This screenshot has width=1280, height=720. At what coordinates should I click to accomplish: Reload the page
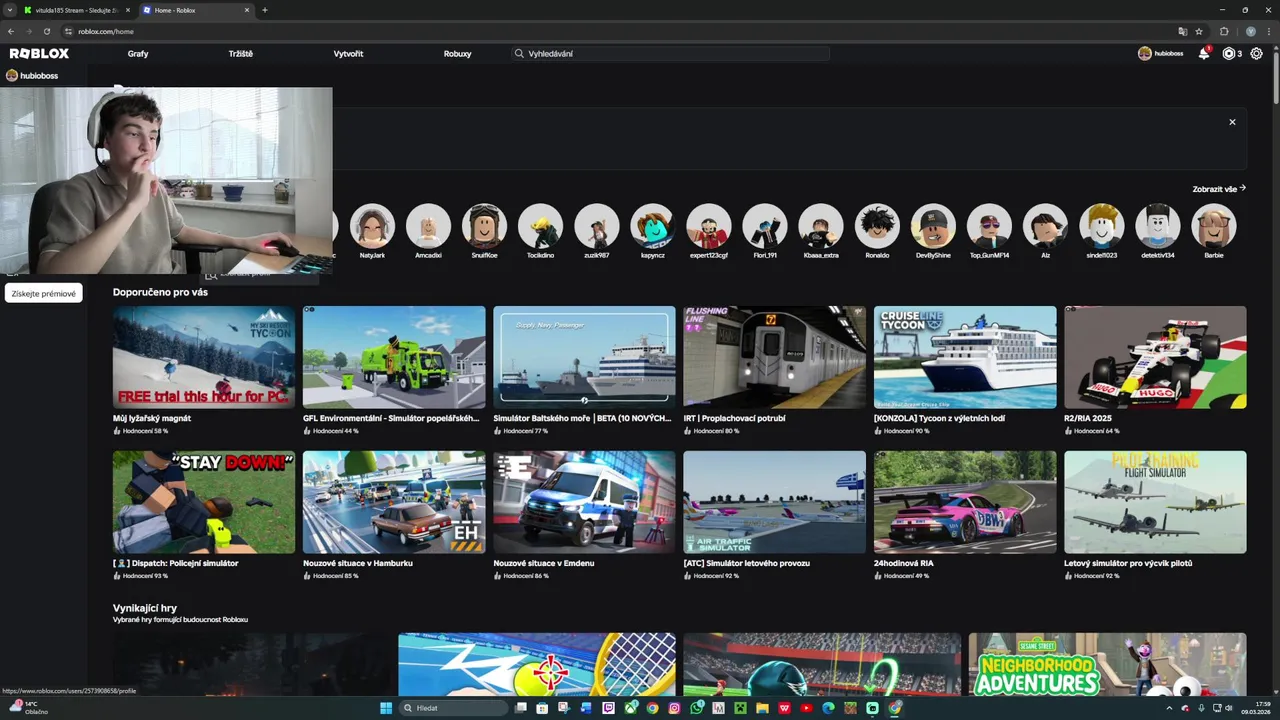[x=46, y=31]
